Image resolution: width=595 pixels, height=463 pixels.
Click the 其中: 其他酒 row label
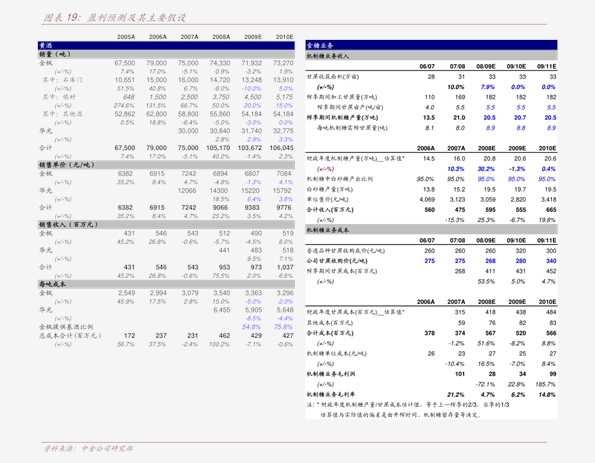62,114
